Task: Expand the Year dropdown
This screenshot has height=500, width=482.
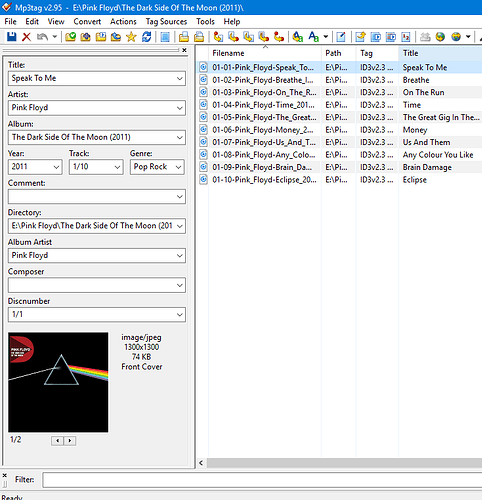Action: click(x=57, y=167)
